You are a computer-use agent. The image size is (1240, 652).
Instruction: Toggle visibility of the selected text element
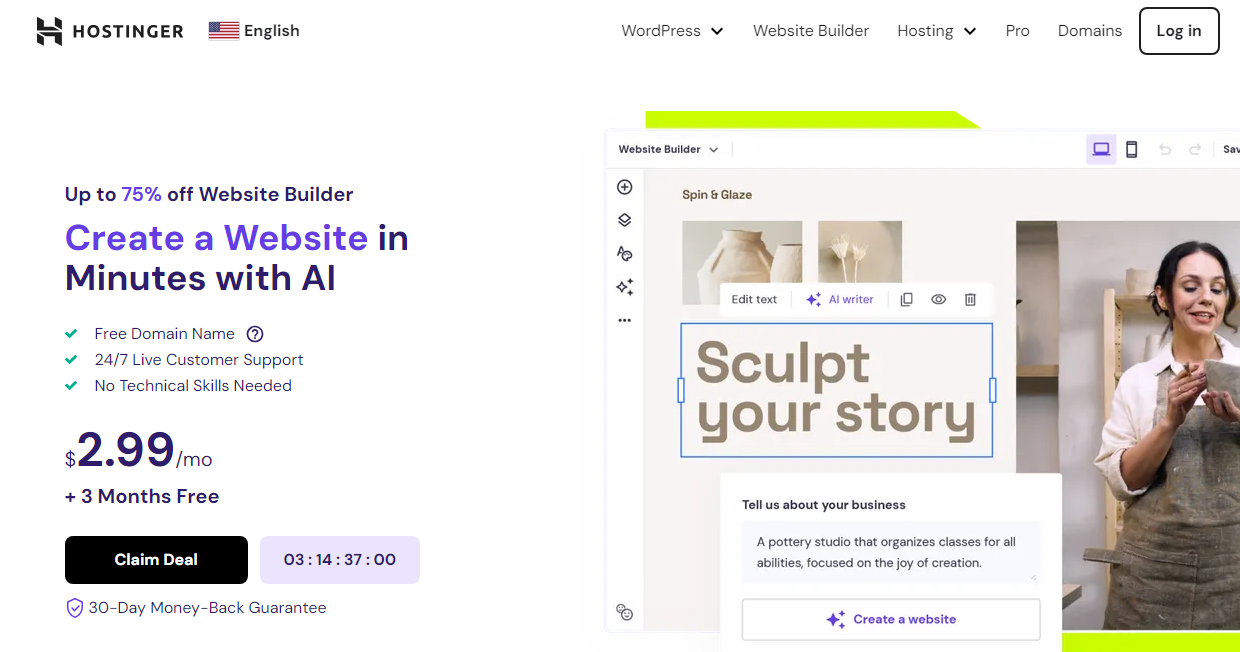click(938, 299)
